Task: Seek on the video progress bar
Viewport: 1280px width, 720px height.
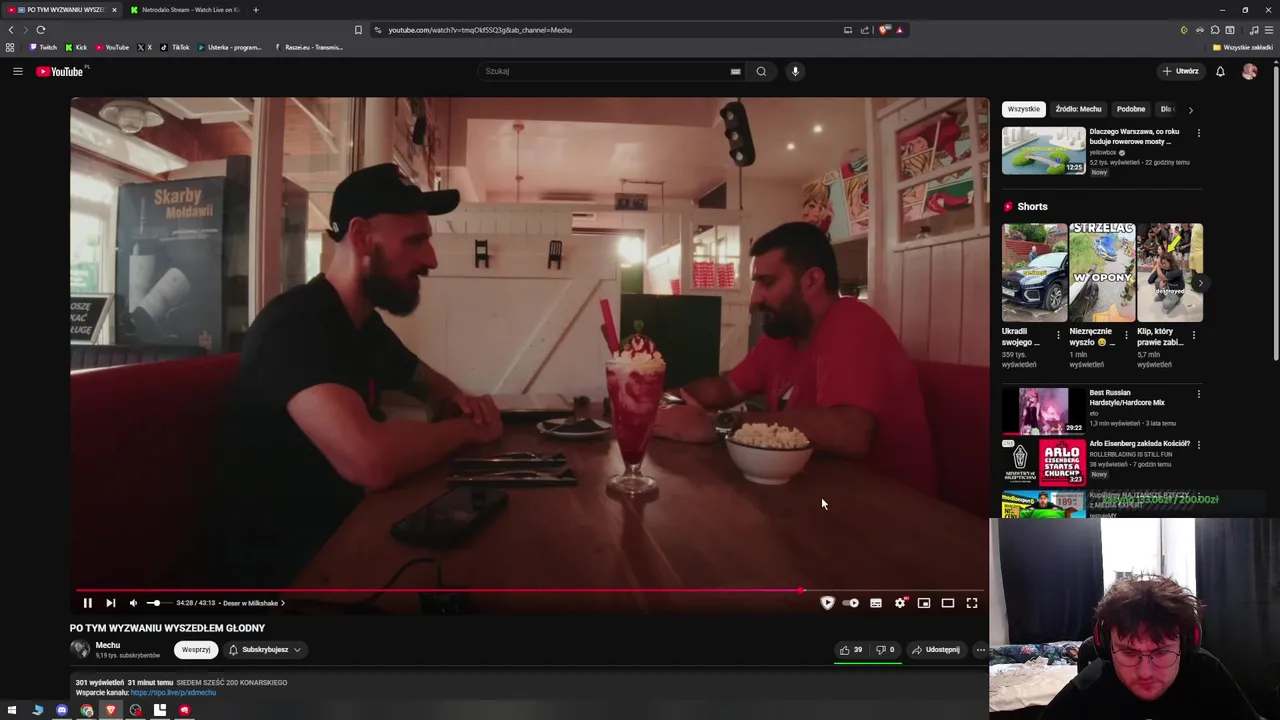Action: [x=529, y=590]
